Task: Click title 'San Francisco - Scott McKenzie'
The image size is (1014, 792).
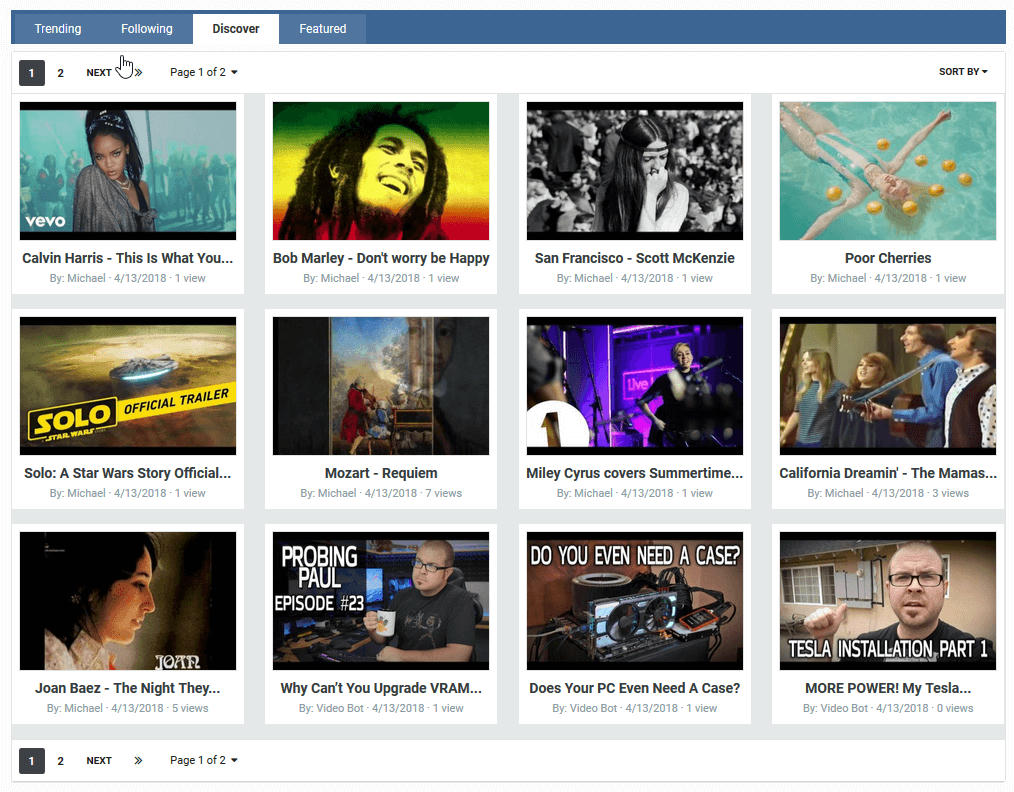Action: (634, 258)
